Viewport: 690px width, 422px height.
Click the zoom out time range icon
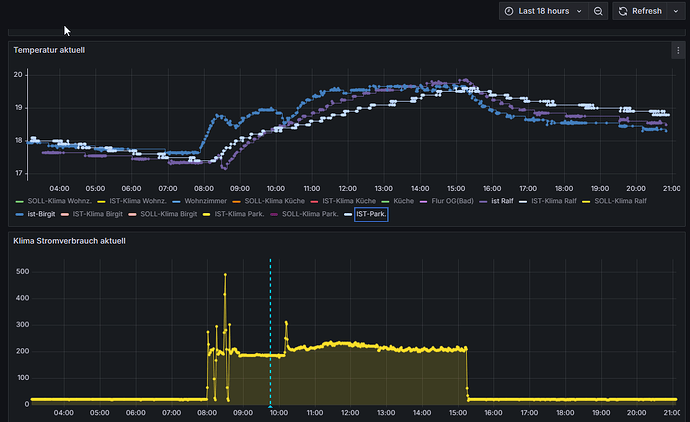(598, 11)
